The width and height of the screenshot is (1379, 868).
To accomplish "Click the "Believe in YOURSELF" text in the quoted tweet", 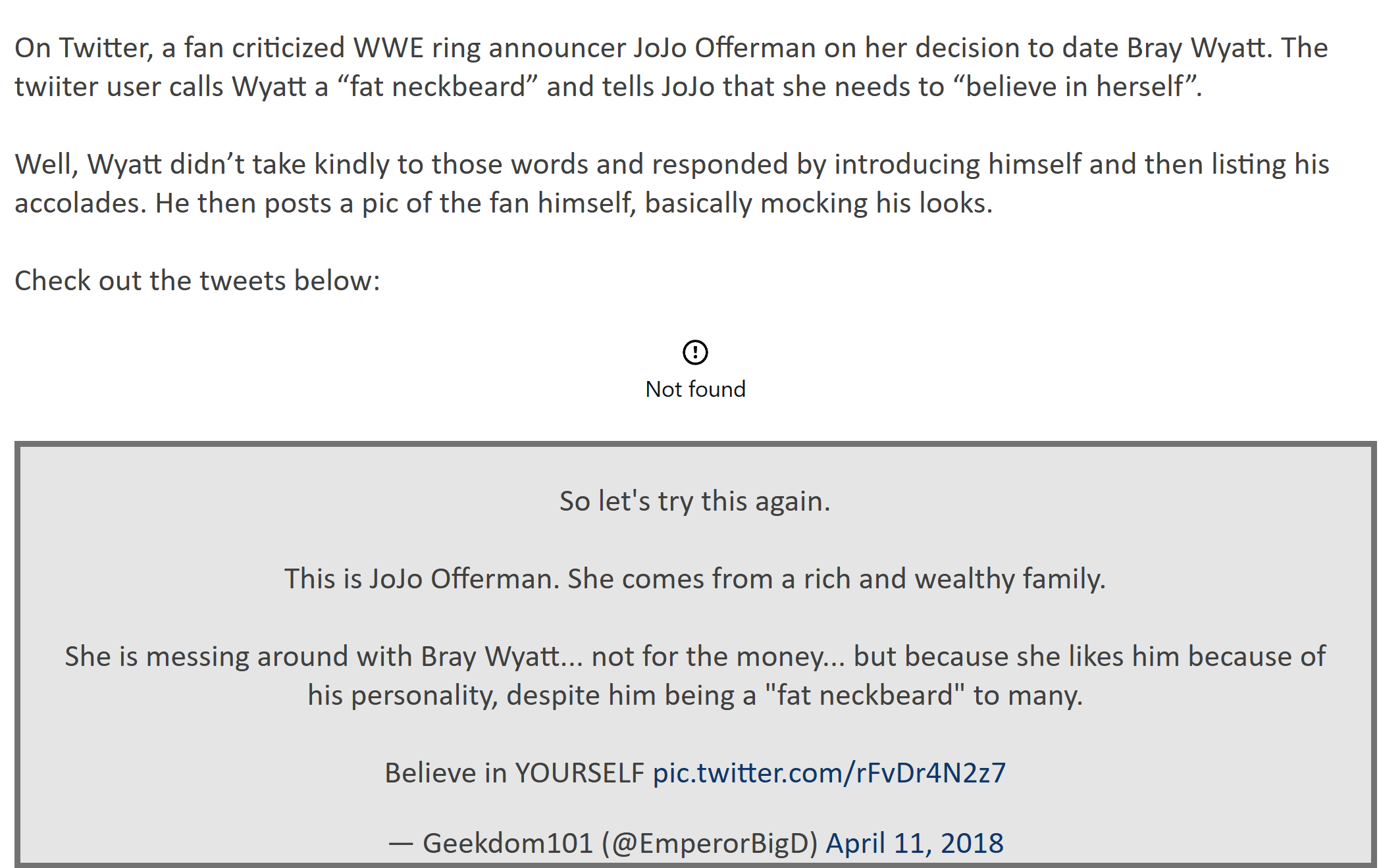I will 514,773.
